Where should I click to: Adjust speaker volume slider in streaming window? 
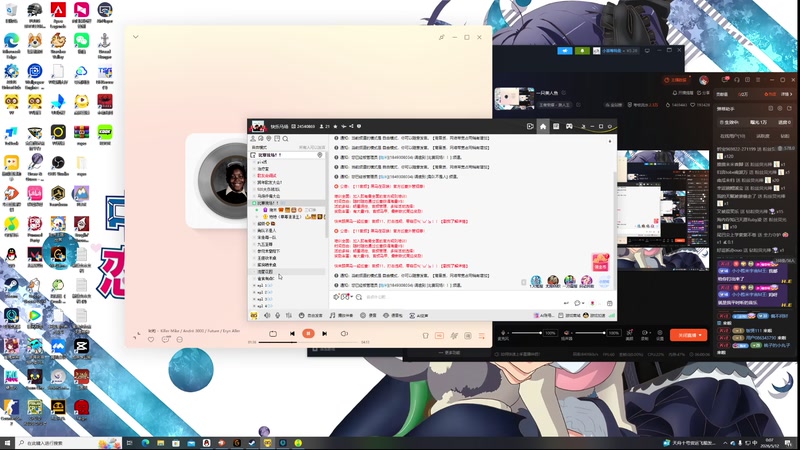tap(590, 333)
